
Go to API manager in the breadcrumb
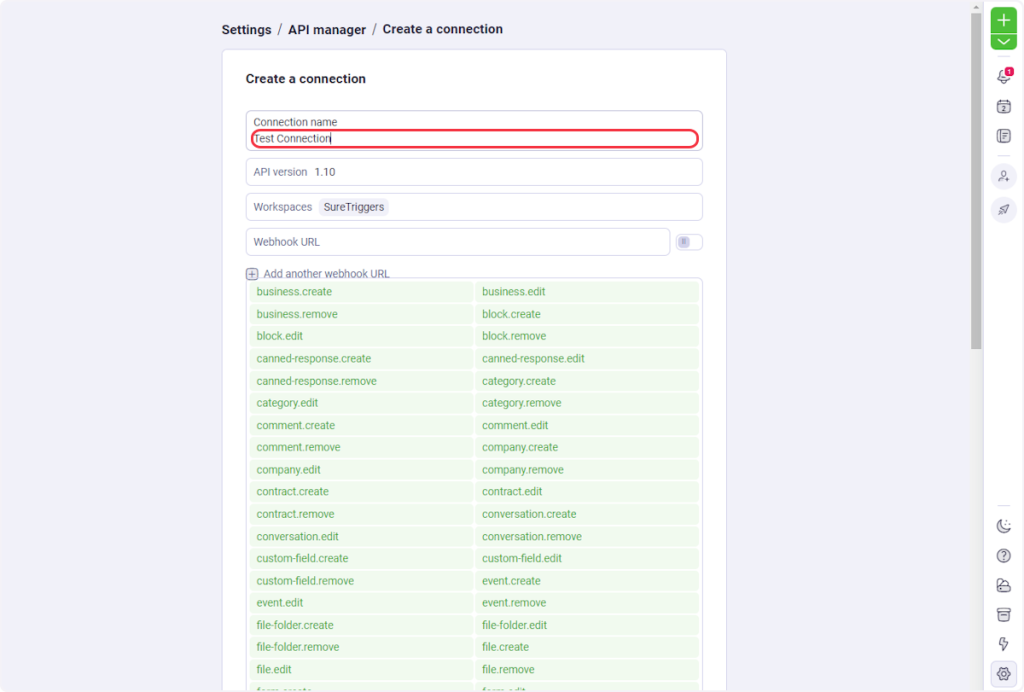(327, 30)
